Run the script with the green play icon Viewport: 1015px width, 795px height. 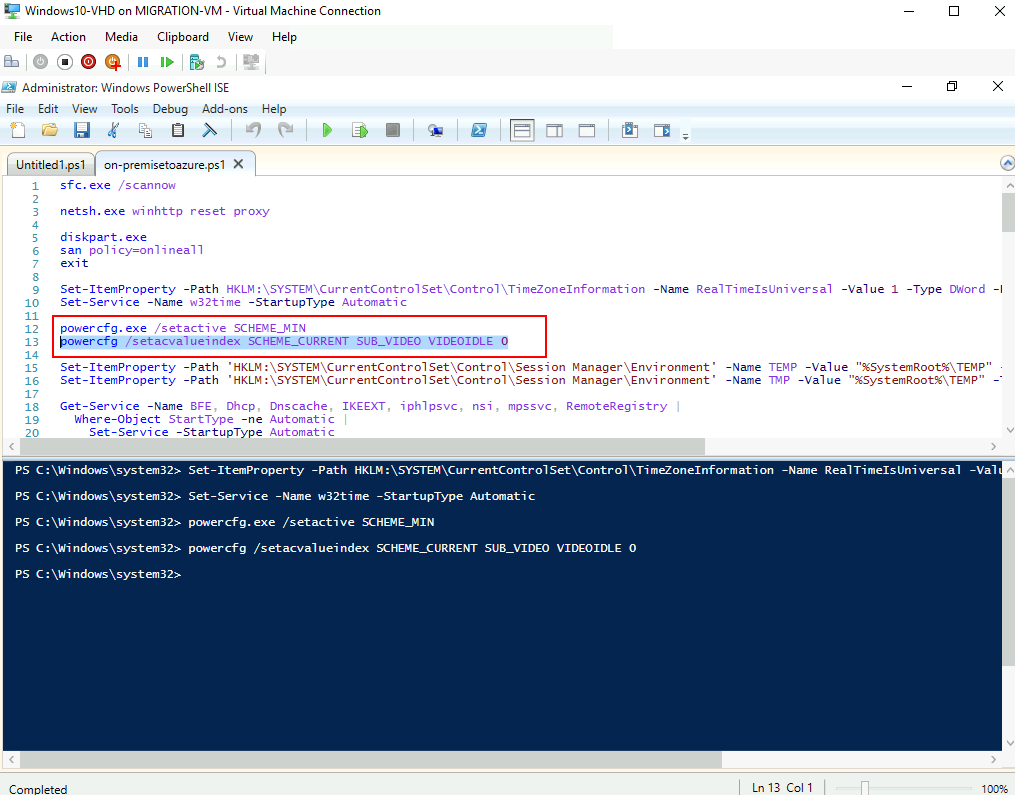(x=327, y=130)
